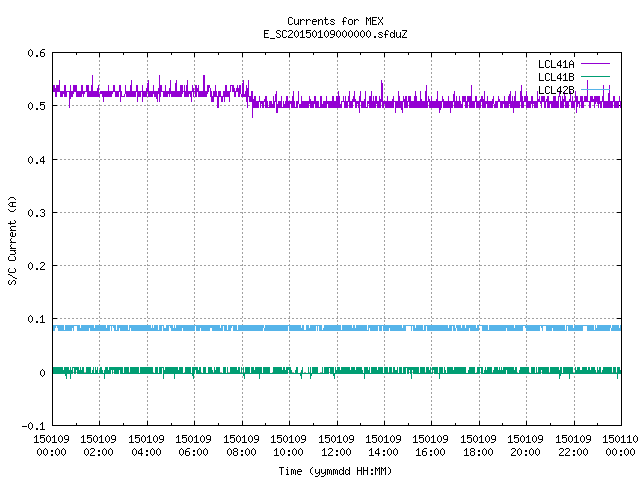Click the y-axis tick value 0.4
This screenshot has width=640, height=480.
pos(36,160)
